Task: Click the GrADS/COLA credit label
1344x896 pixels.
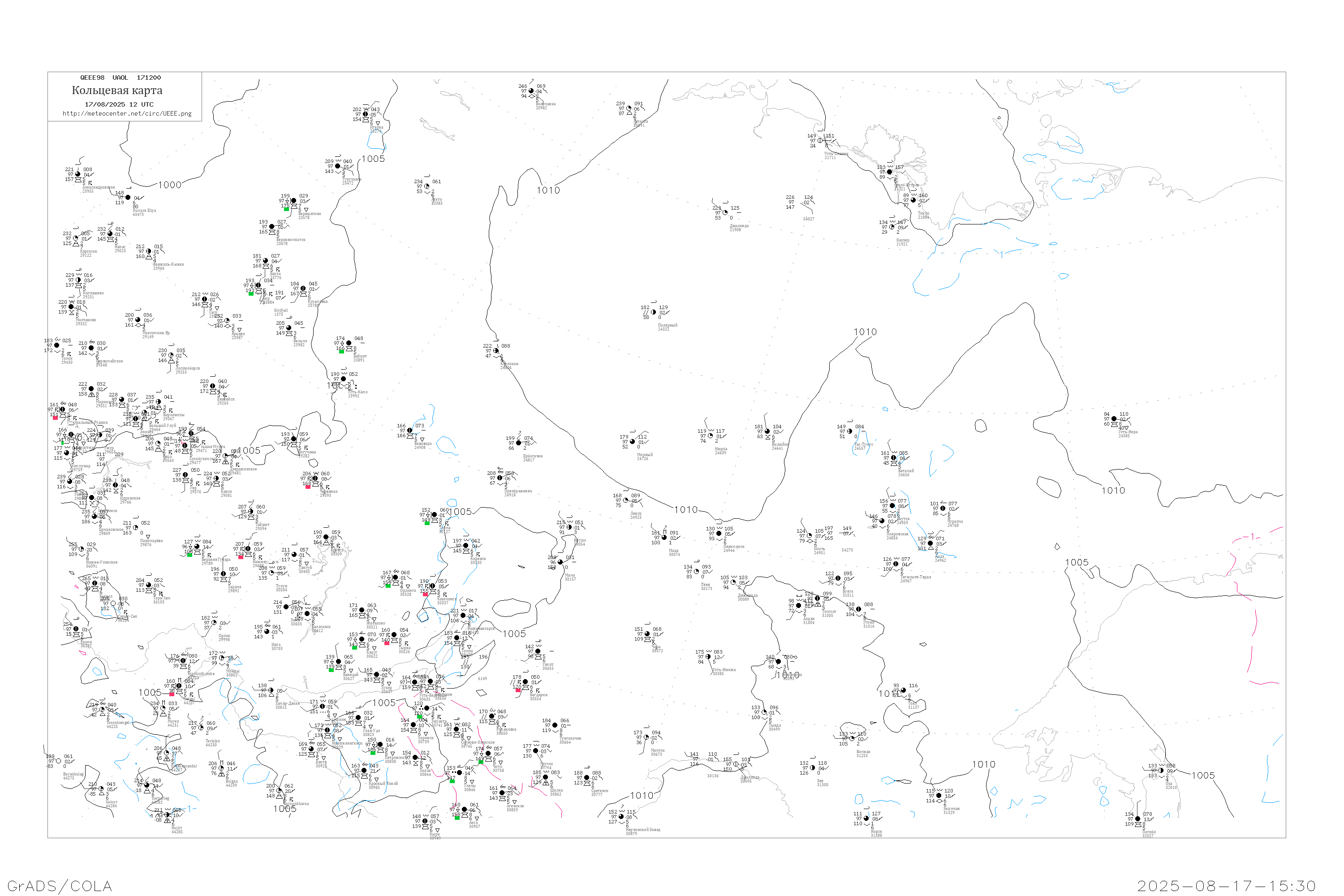Action: point(60,886)
